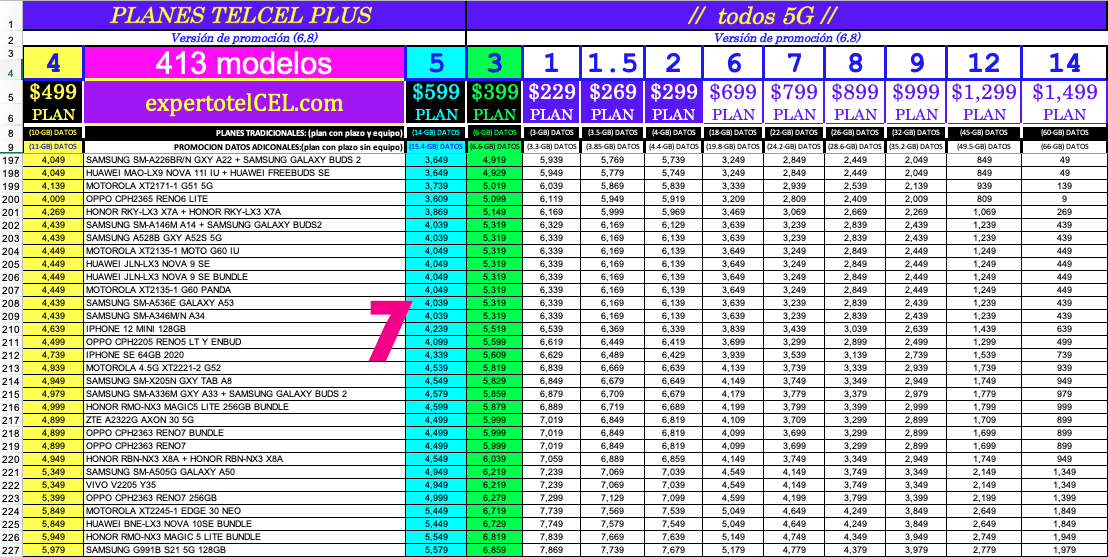Select row header number 220
1108x557 pixels.
click(x=11, y=459)
